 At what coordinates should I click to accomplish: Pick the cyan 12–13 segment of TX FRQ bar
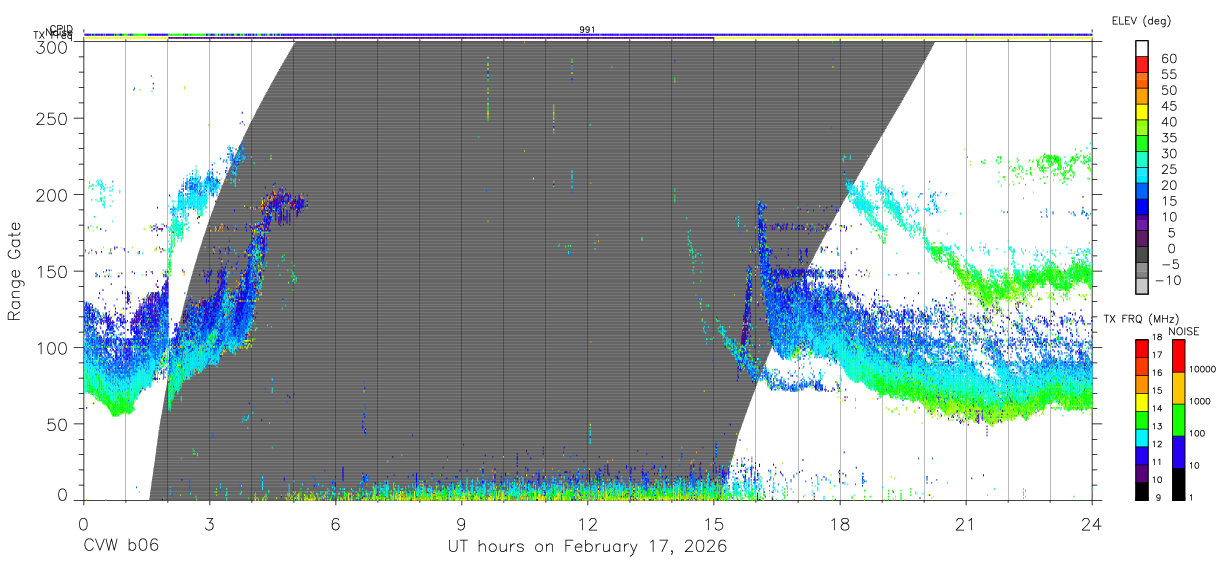[x=1142, y=437]
